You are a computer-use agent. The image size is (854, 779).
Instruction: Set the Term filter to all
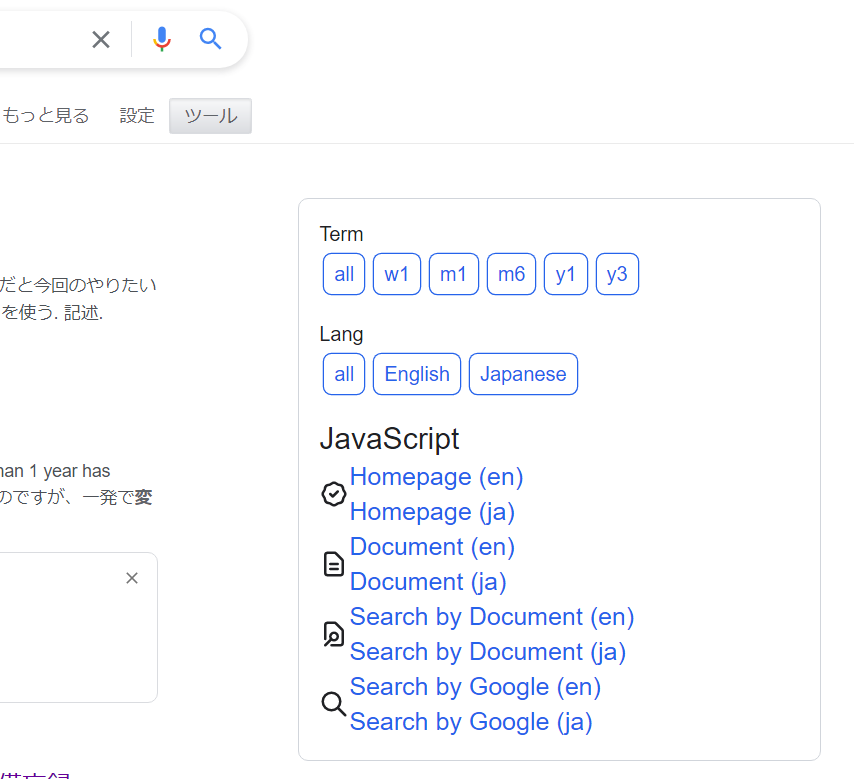[x=344, y=274]
